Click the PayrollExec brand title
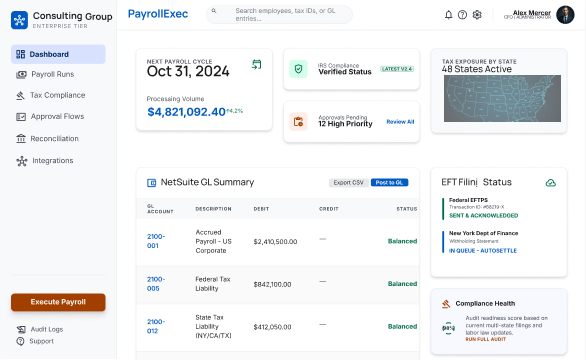Screen dimensions: 586x360 coord(158,14)
